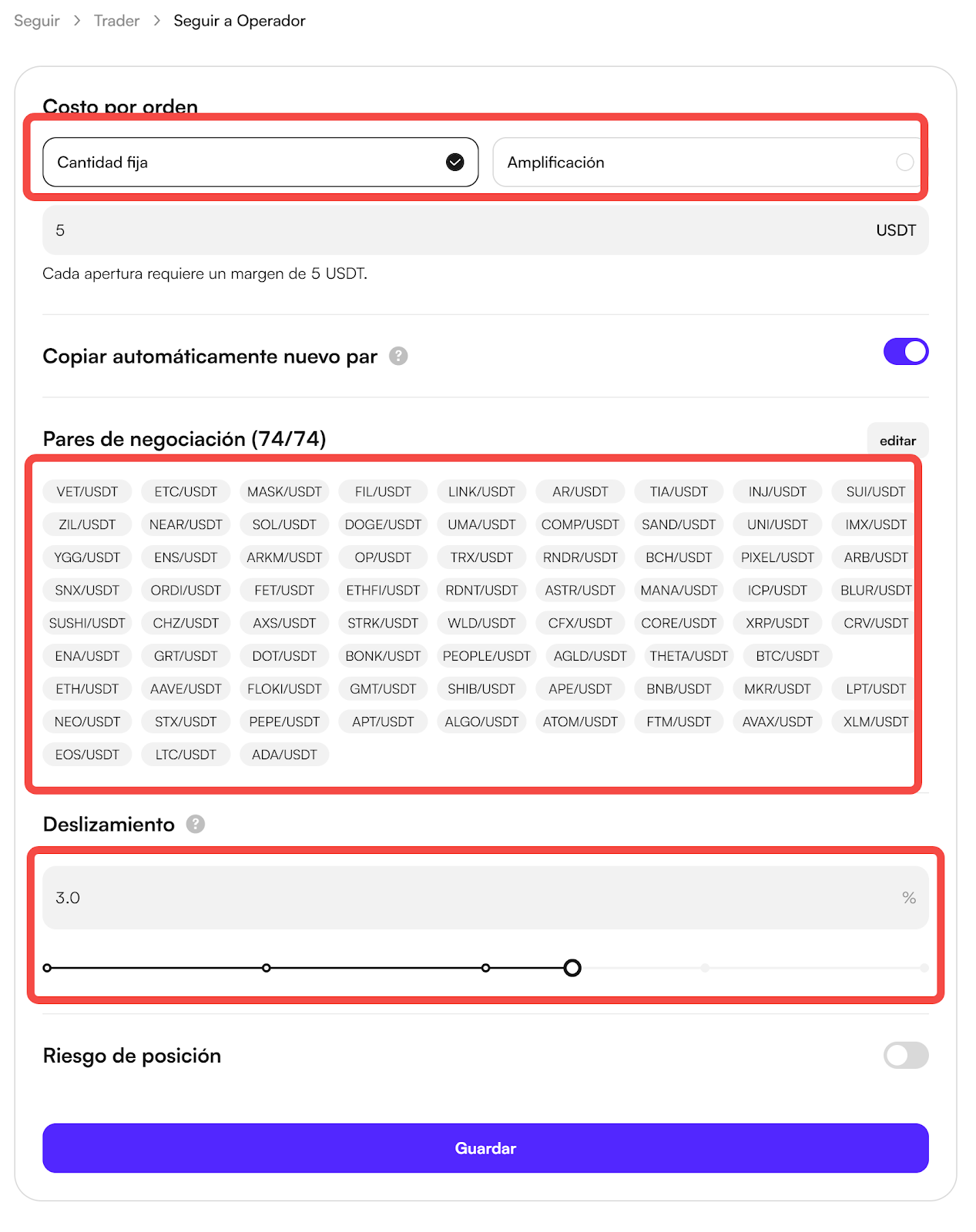This screenshot has width=976, height=1232.
Task: Pick the PEPE/USDT pair chip
Action: click(284, 721)
